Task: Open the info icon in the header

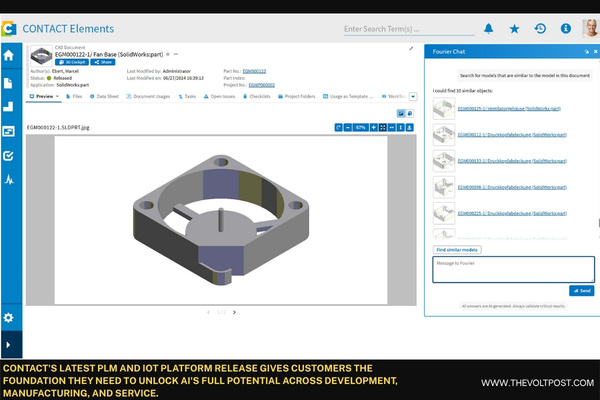Action: [x=566, y=28]
